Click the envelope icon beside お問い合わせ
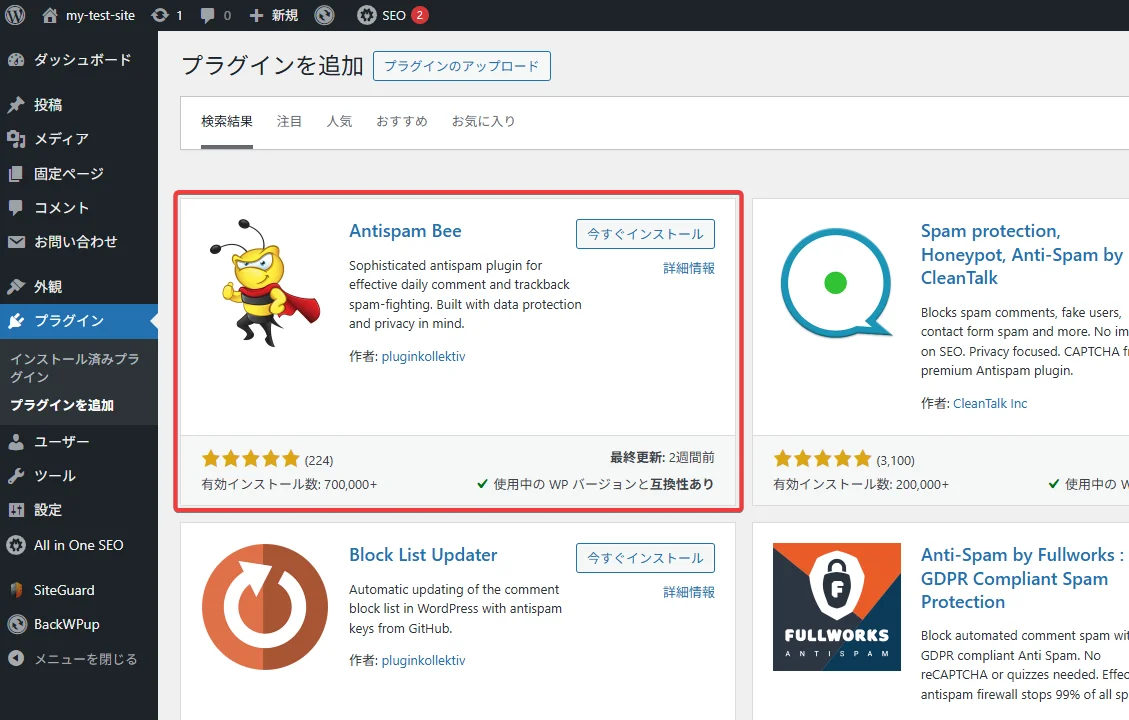Screen dimensions: 1129x720 16,242
